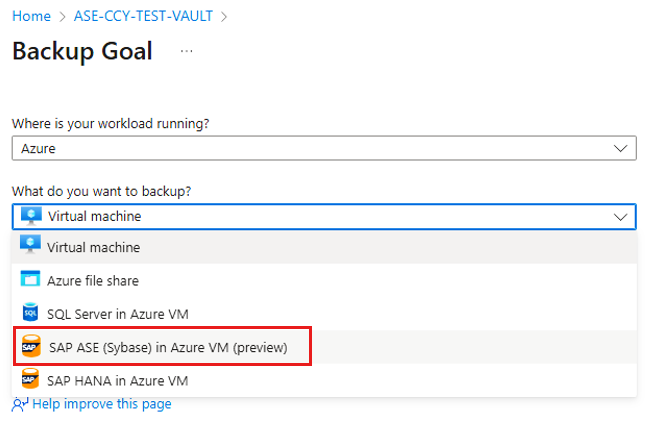Click the selected Virtual machine icon in combo box
Viewport: 646px width, 429px height.
[31, 216]
